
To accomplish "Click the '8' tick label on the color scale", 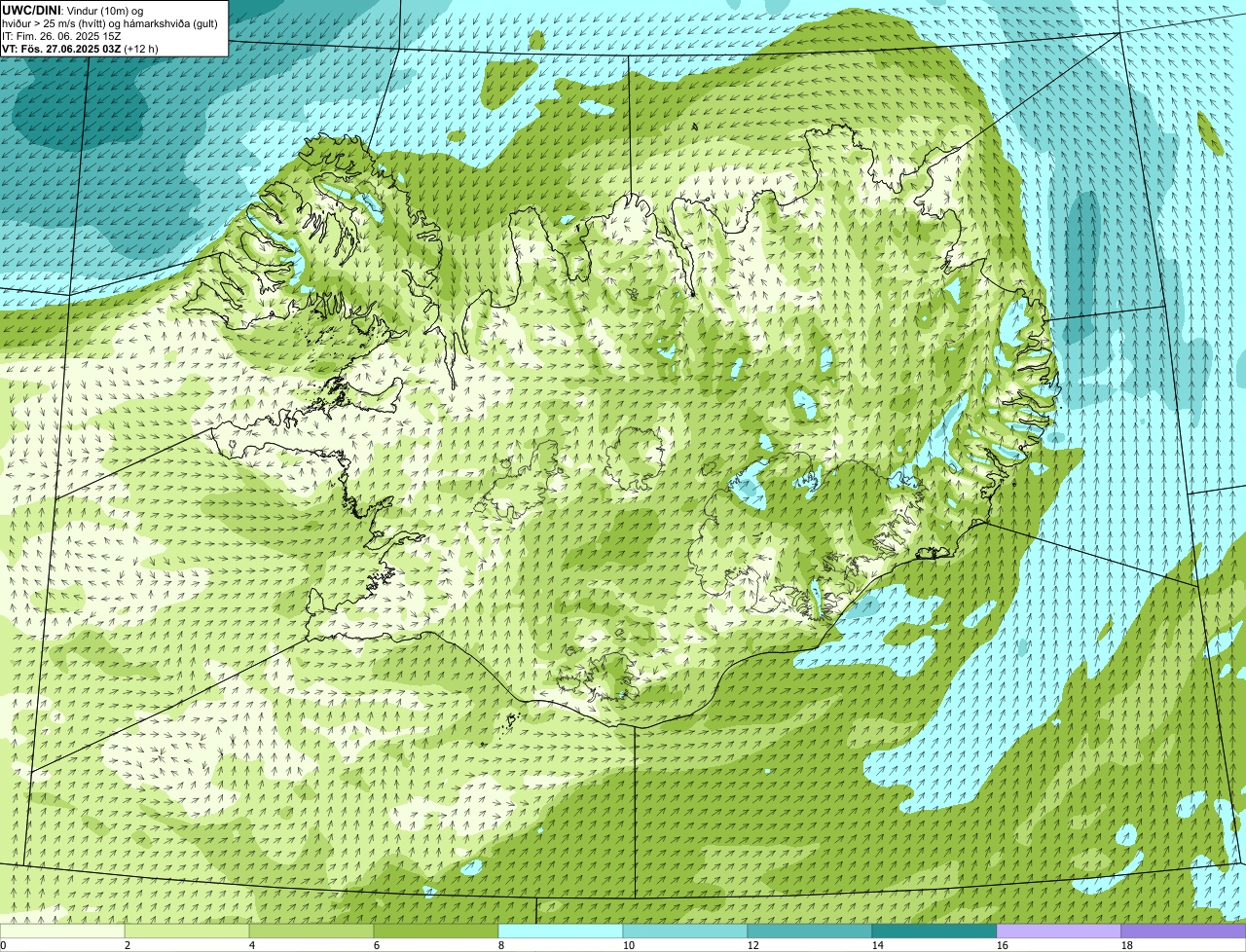I will pos(501,945).
